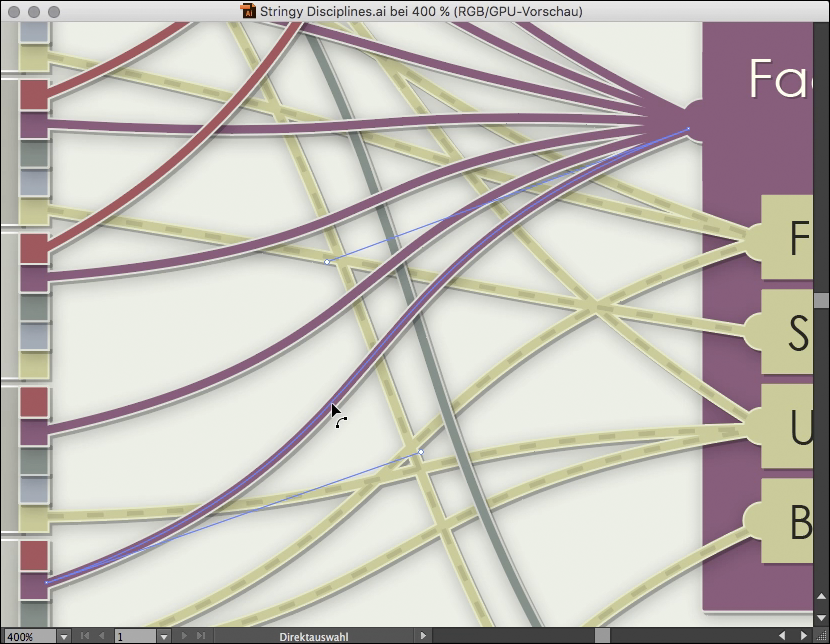Click the scroll down arrow
Image resolution: width=830 pixels, height=644 pixels.
pyautogui.click(x=822, y=618)
